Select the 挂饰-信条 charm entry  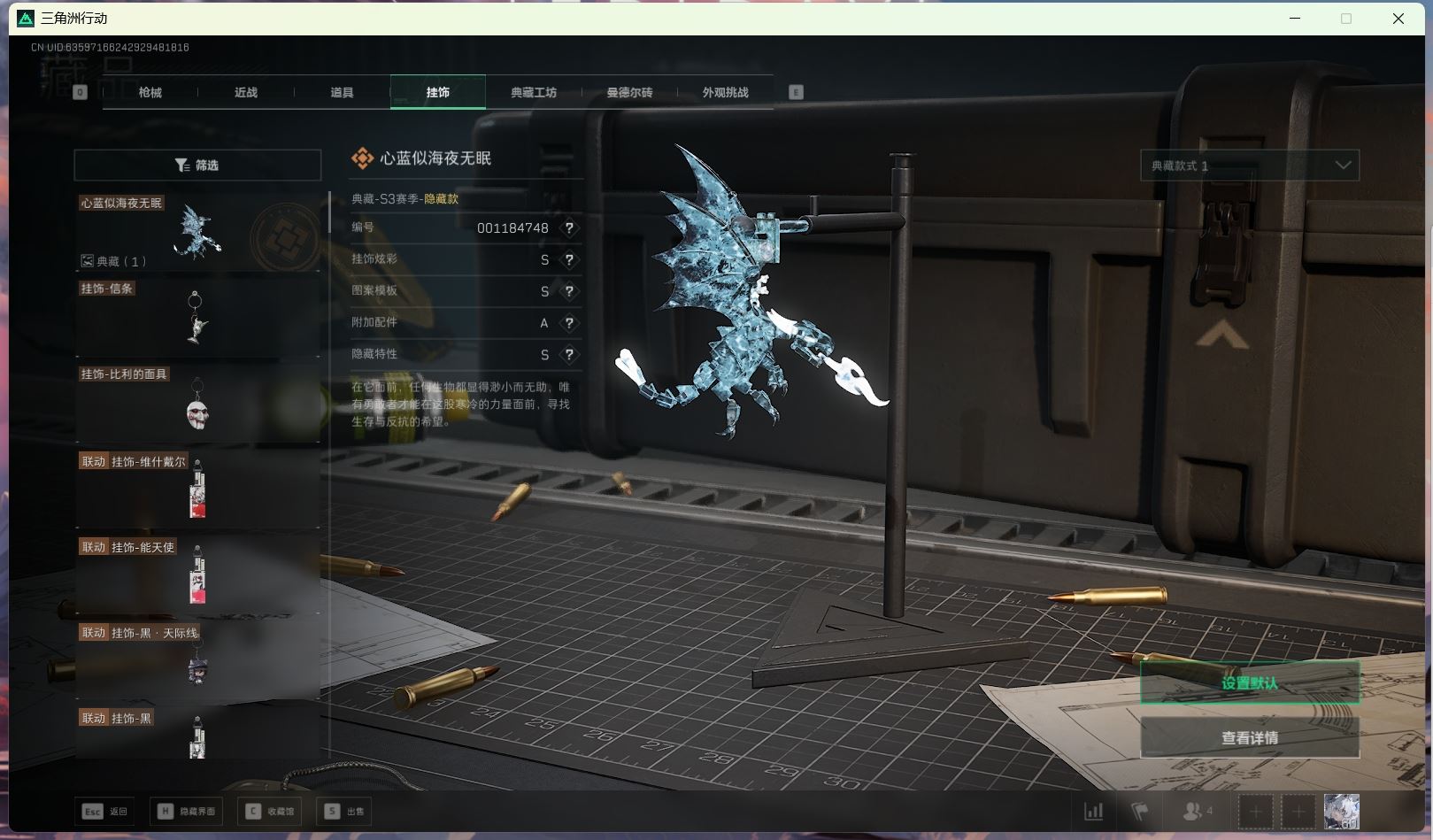pos(196,319)
